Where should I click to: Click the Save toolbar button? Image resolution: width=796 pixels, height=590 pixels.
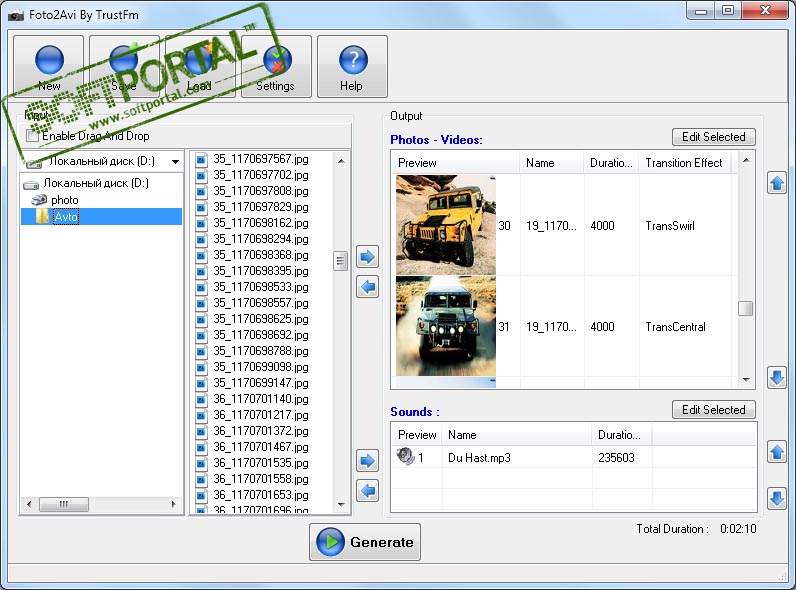coord(124,66)
